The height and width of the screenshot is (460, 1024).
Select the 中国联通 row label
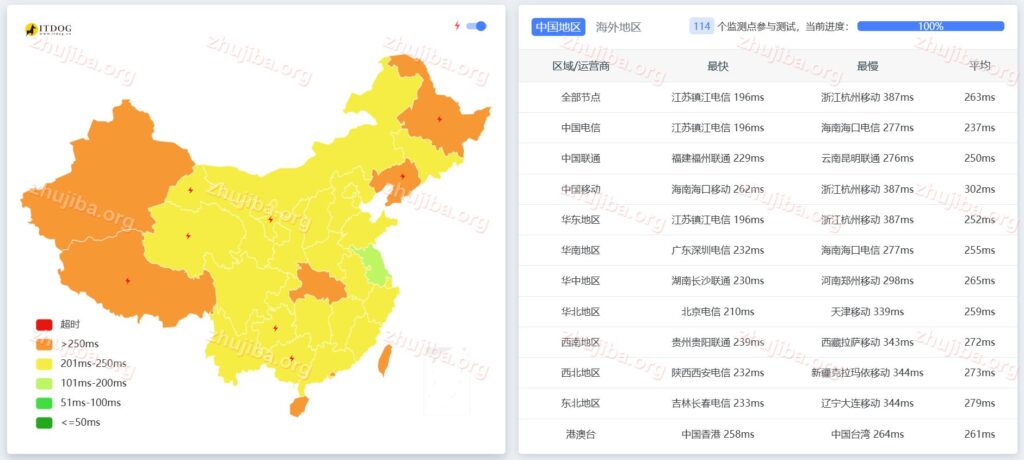[x=581, y=158]
